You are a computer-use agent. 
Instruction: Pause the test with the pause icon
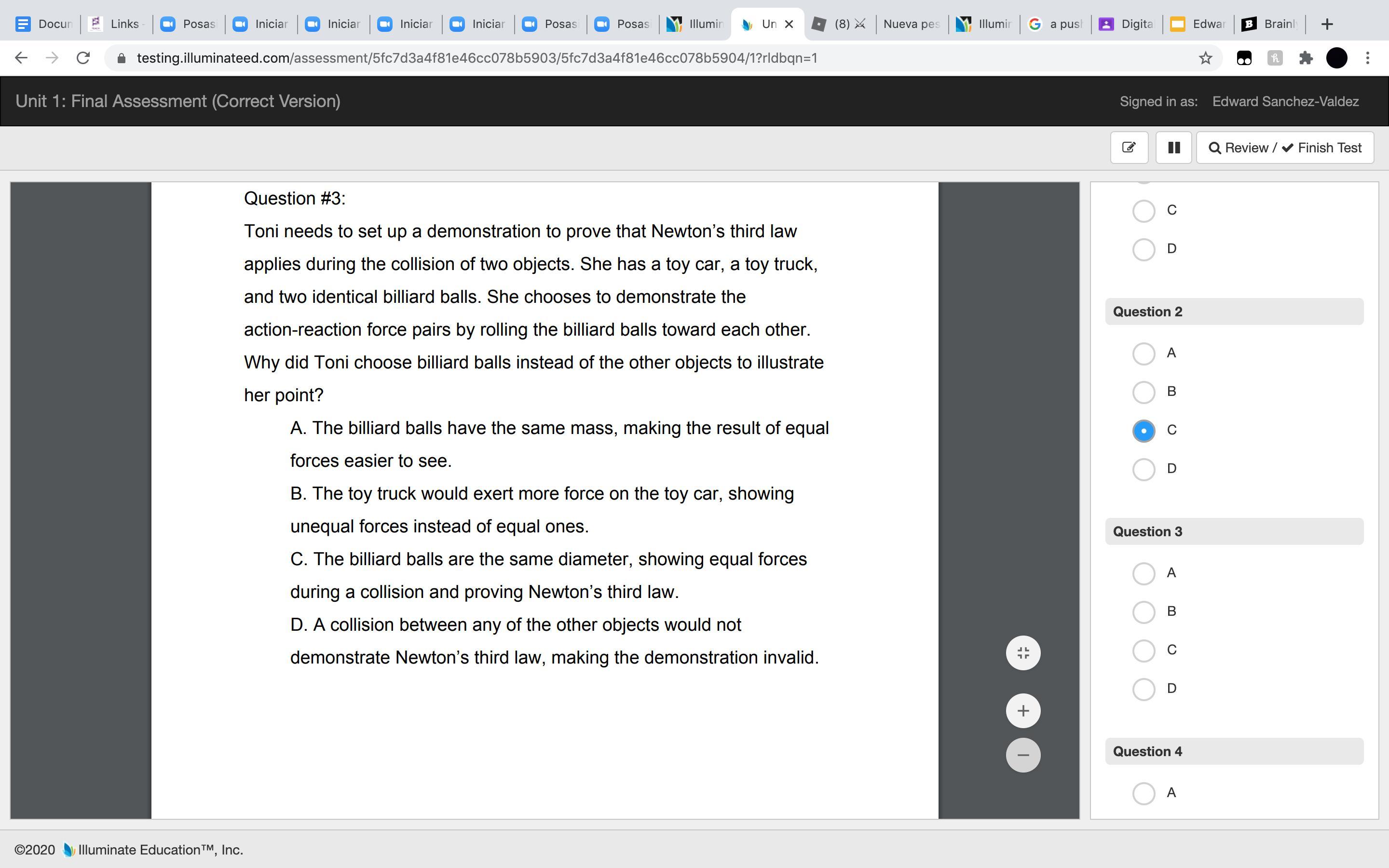[x=1173, y=148]
